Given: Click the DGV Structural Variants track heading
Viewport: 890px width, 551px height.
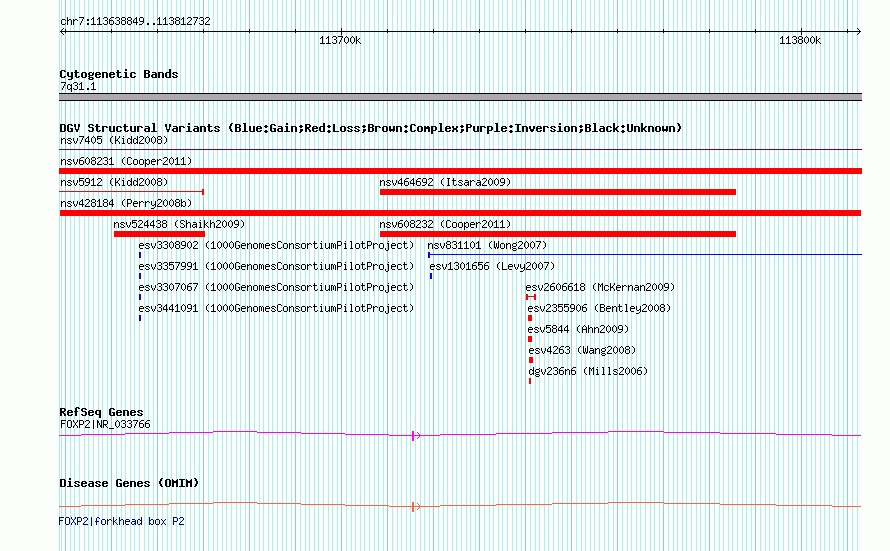Looking at the screenshot, I should (x=371, y=128).
